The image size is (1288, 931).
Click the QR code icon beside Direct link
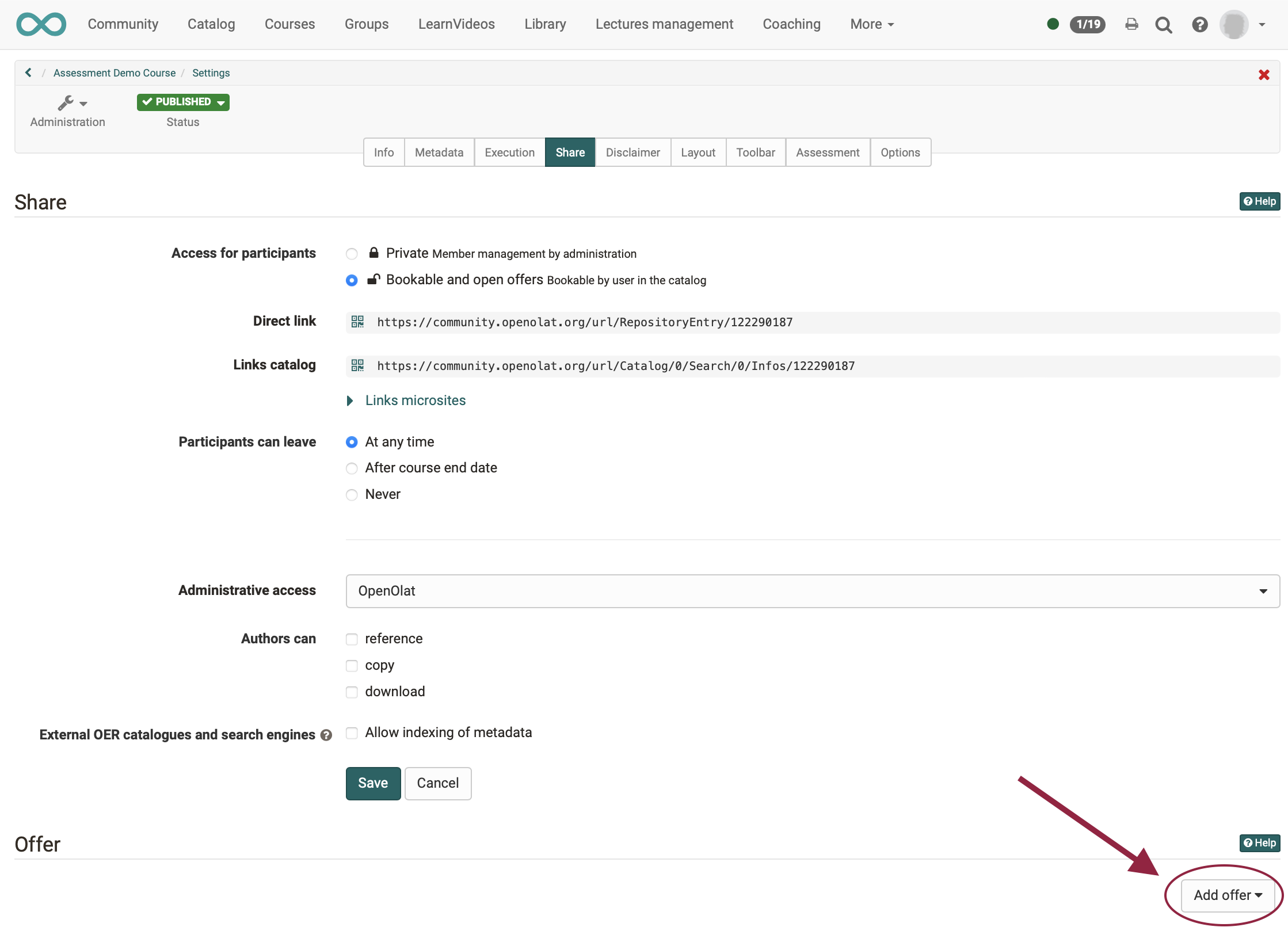357,322
